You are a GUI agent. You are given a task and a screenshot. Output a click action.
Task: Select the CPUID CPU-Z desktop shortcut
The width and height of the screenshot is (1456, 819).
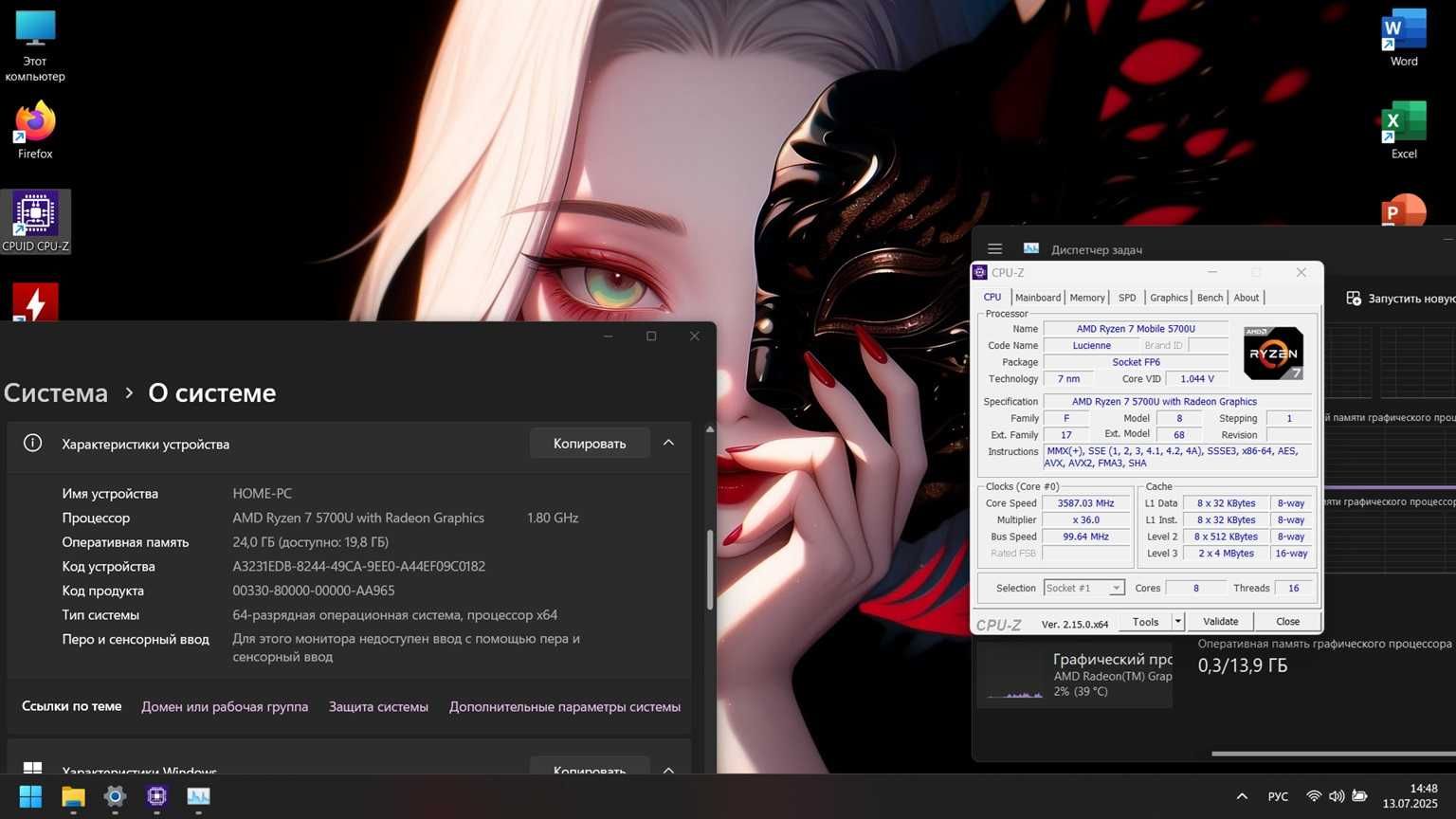point(35,222)
